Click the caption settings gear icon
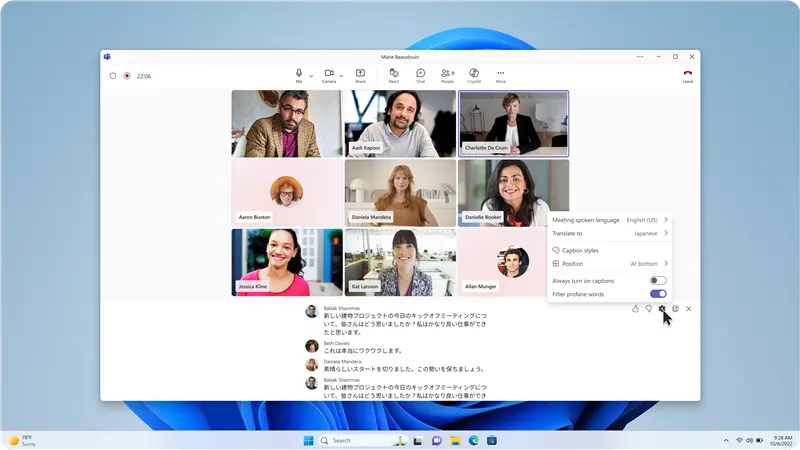 point(662,309)
